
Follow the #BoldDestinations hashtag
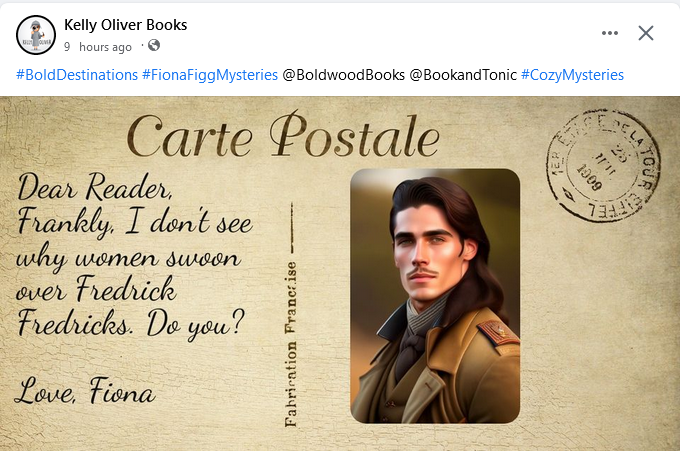coord(77,75)
